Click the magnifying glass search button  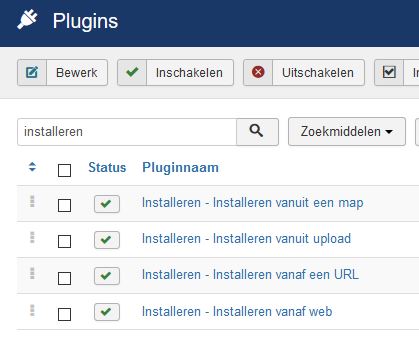coord(257,132)
